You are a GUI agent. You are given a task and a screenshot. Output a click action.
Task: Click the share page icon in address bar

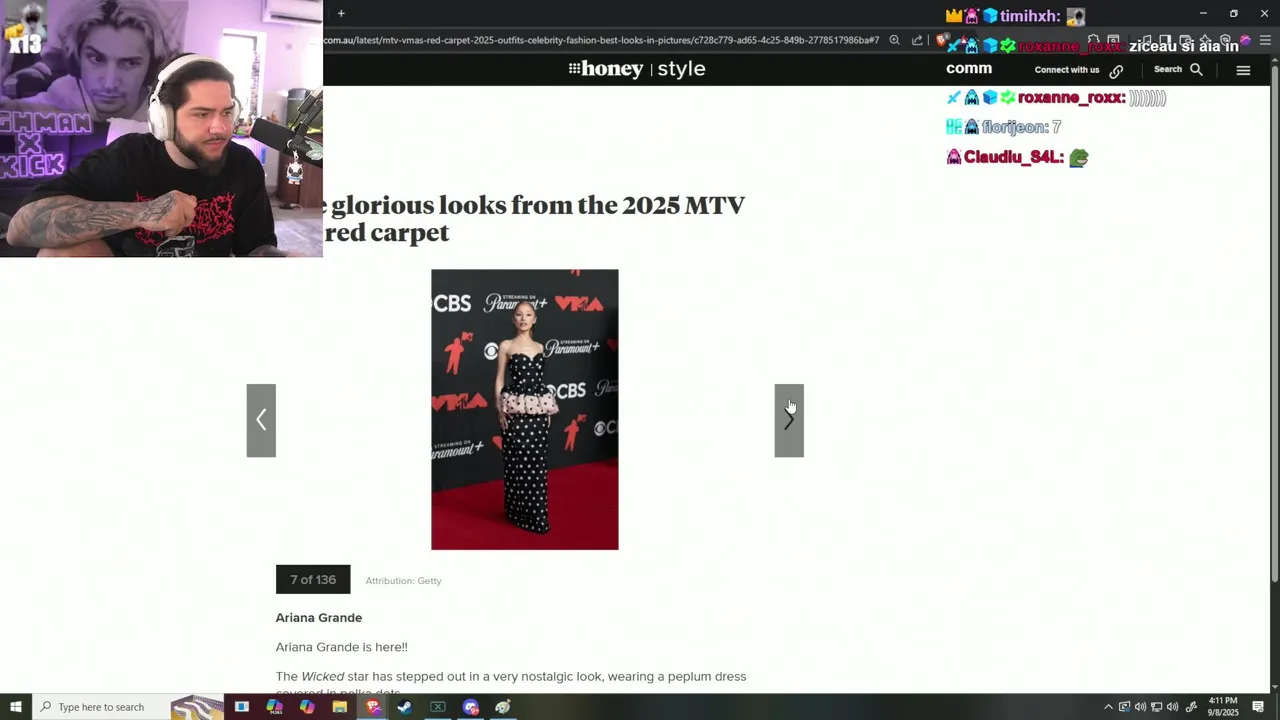917,41
